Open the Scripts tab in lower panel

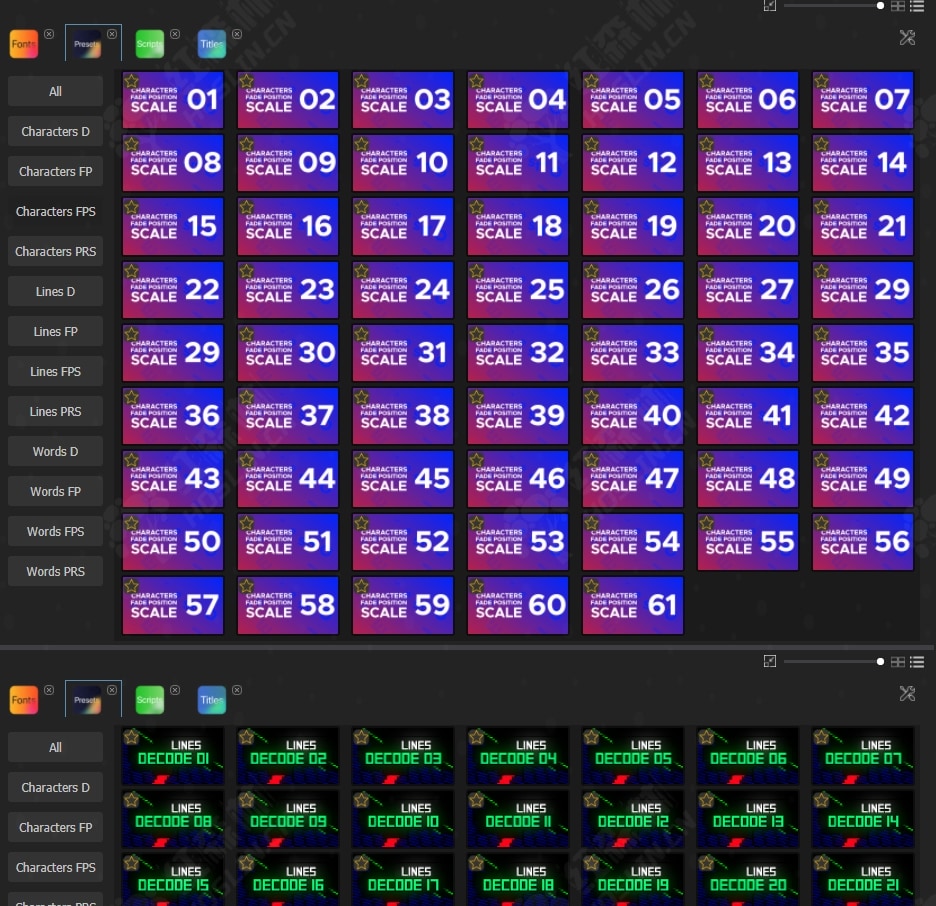149,700
